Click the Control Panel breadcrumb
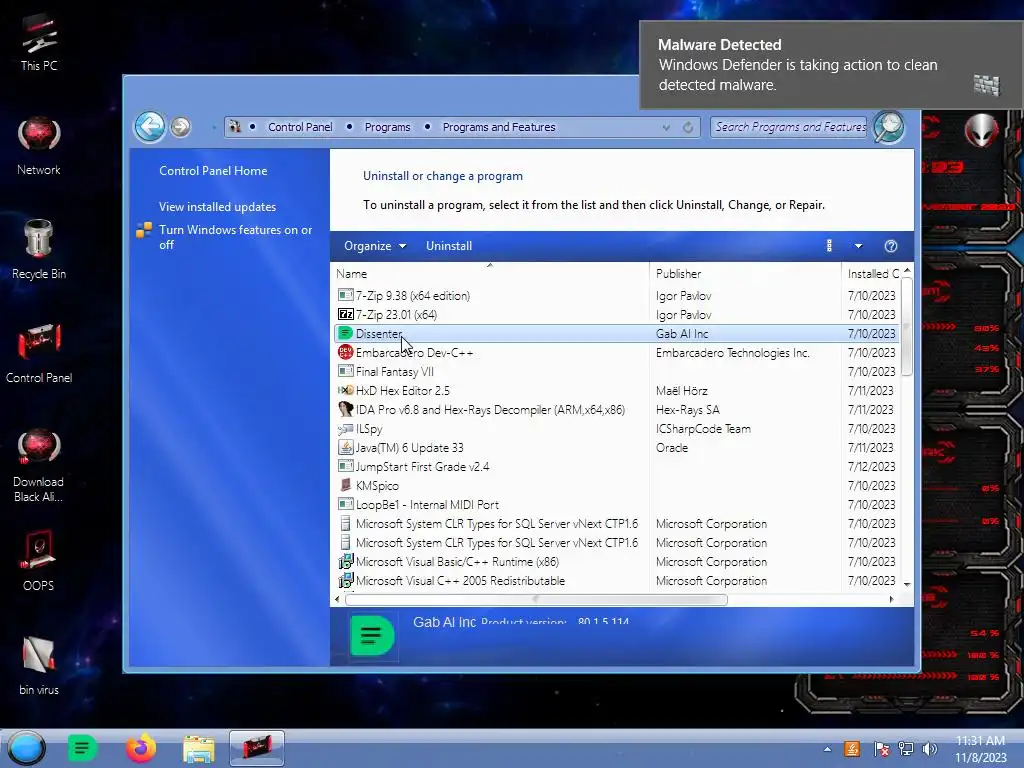The width and height of the screenshot is (1024, 768). tap(300, 127)
